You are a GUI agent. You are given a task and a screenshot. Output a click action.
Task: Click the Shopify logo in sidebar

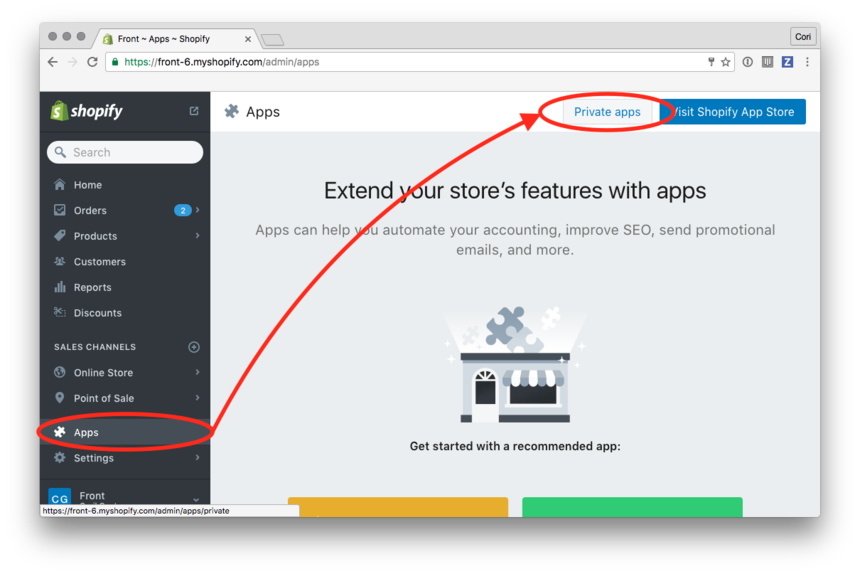point(86,111)
